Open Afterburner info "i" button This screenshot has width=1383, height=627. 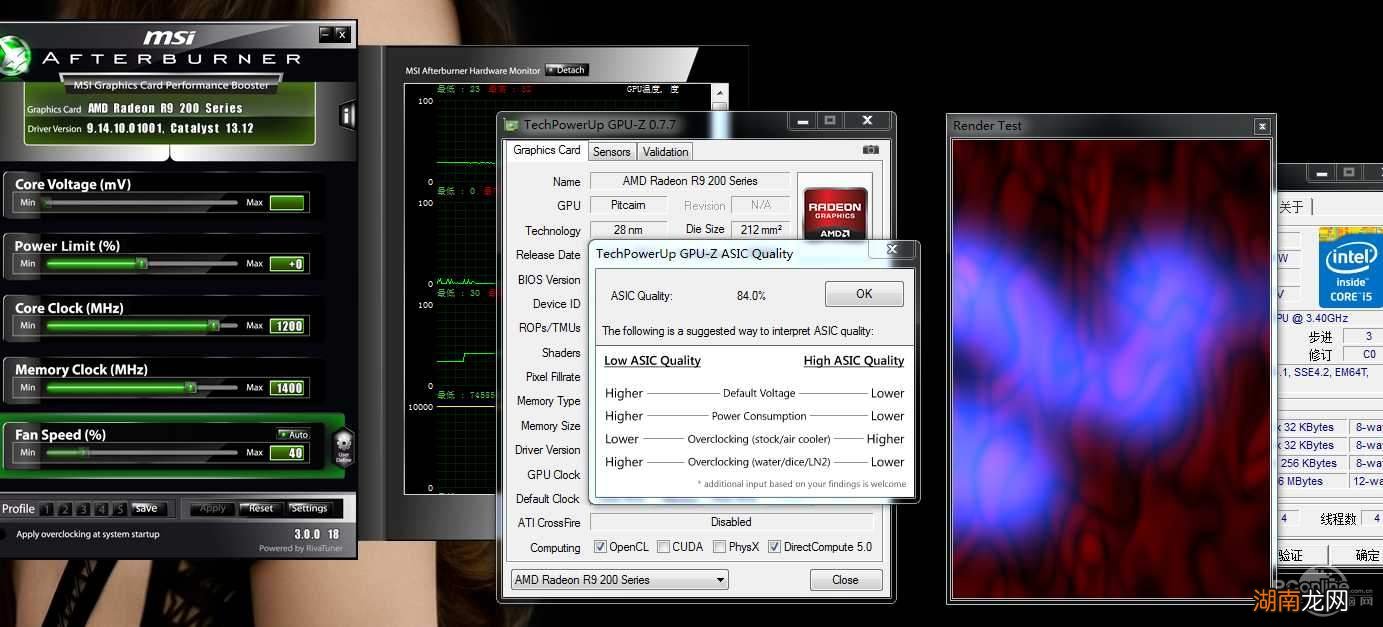click(x=347, y=115)
